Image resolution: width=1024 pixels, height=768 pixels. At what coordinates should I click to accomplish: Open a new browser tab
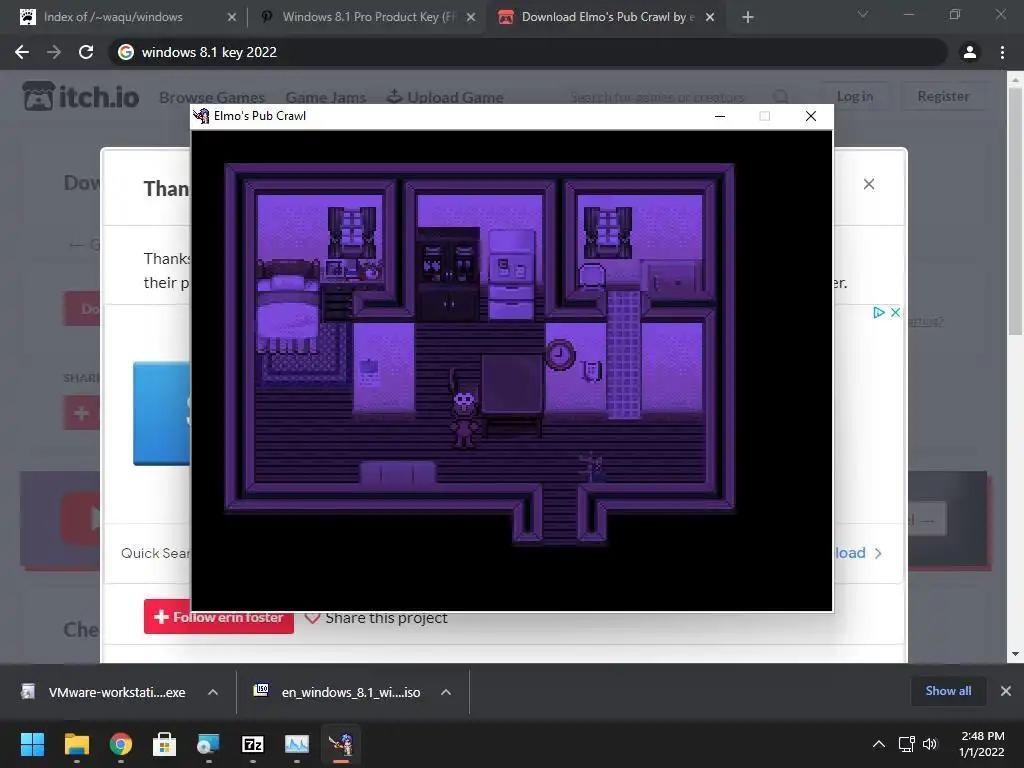click(748, 18)
